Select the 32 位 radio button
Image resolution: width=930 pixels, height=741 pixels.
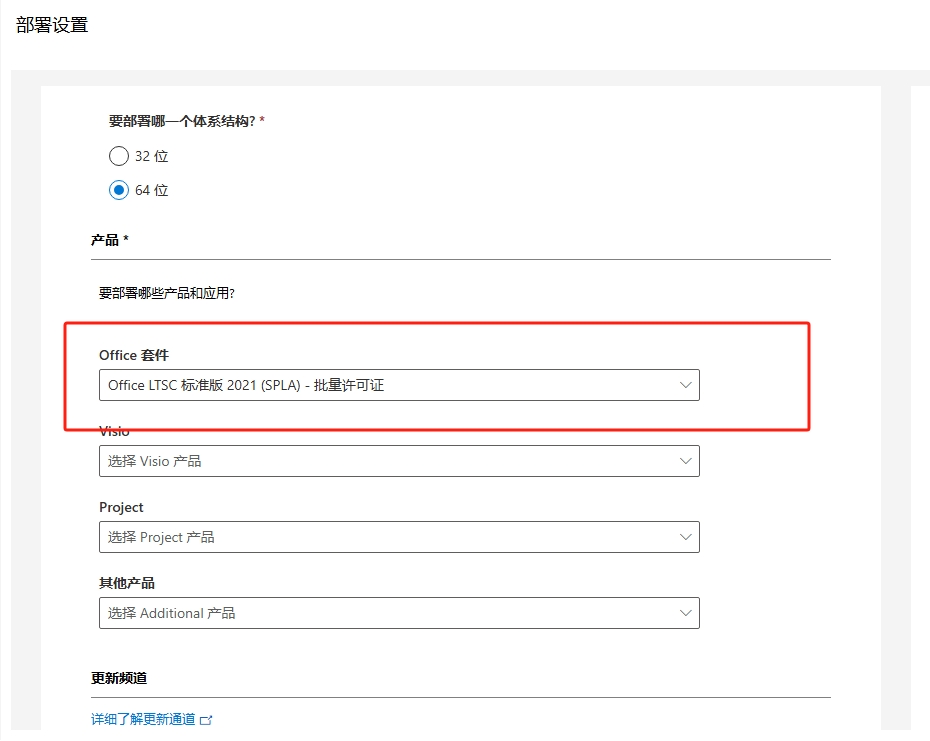pyautogui.click(x=119, y=156)
